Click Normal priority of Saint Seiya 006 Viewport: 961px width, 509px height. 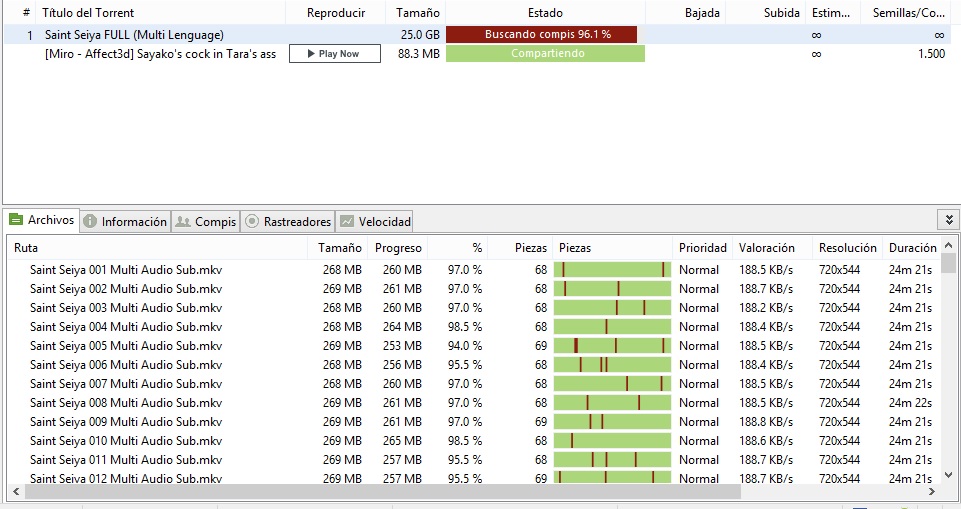[699, 365]
